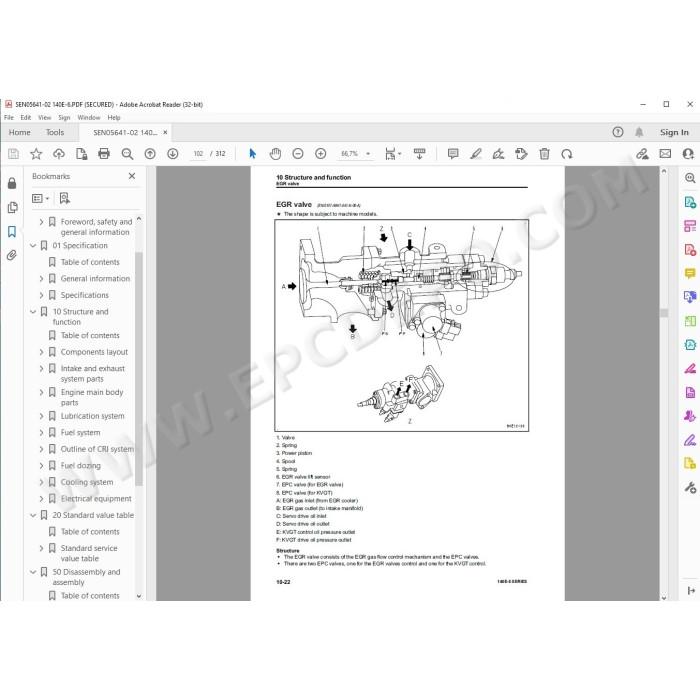This screenshot has width=700, height=700.
Task: Close the SEN05641-02 document tab
Action: (165, 132)
